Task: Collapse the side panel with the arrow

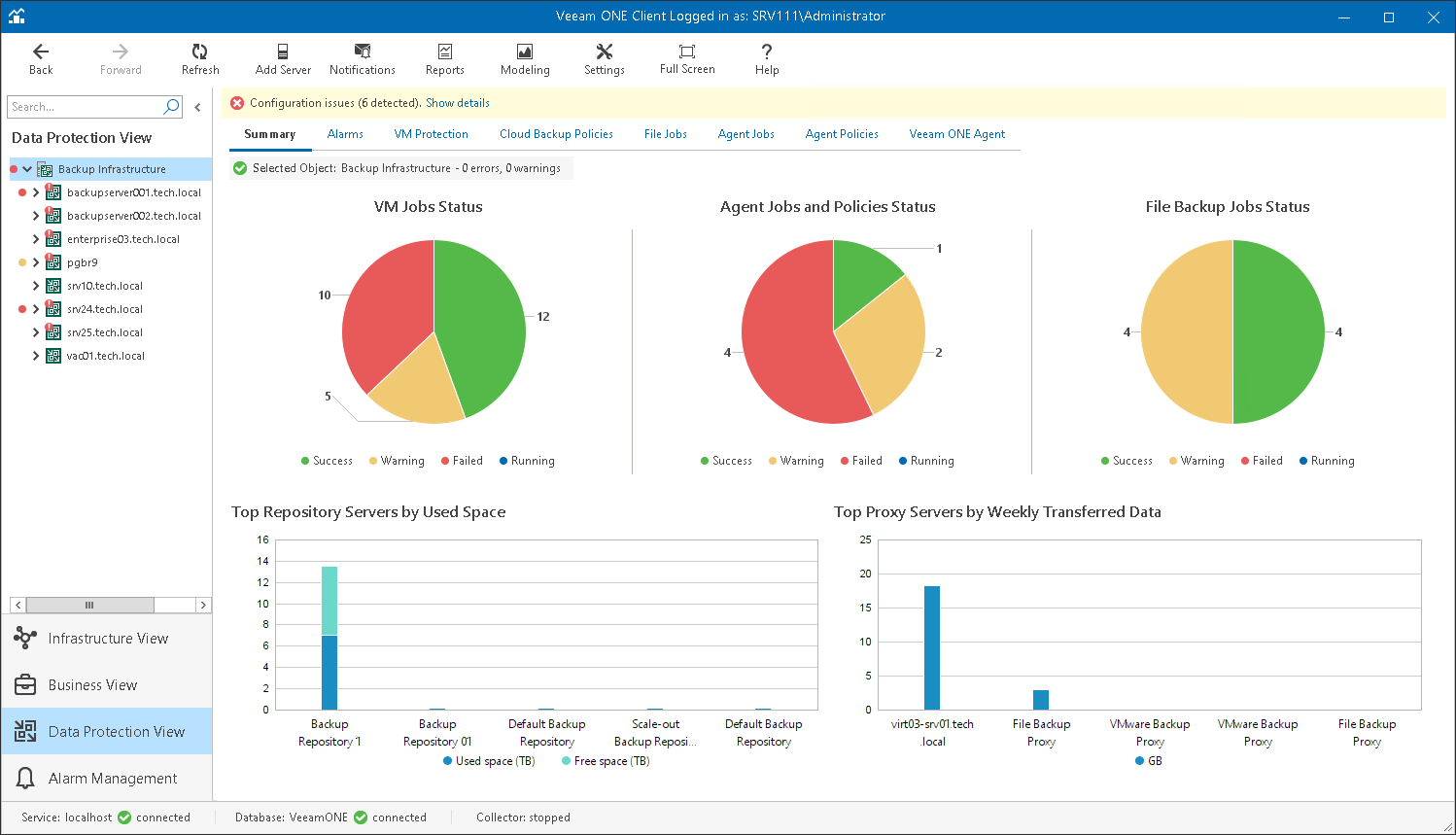Action: pyautogui.click(x=197, y=107)
